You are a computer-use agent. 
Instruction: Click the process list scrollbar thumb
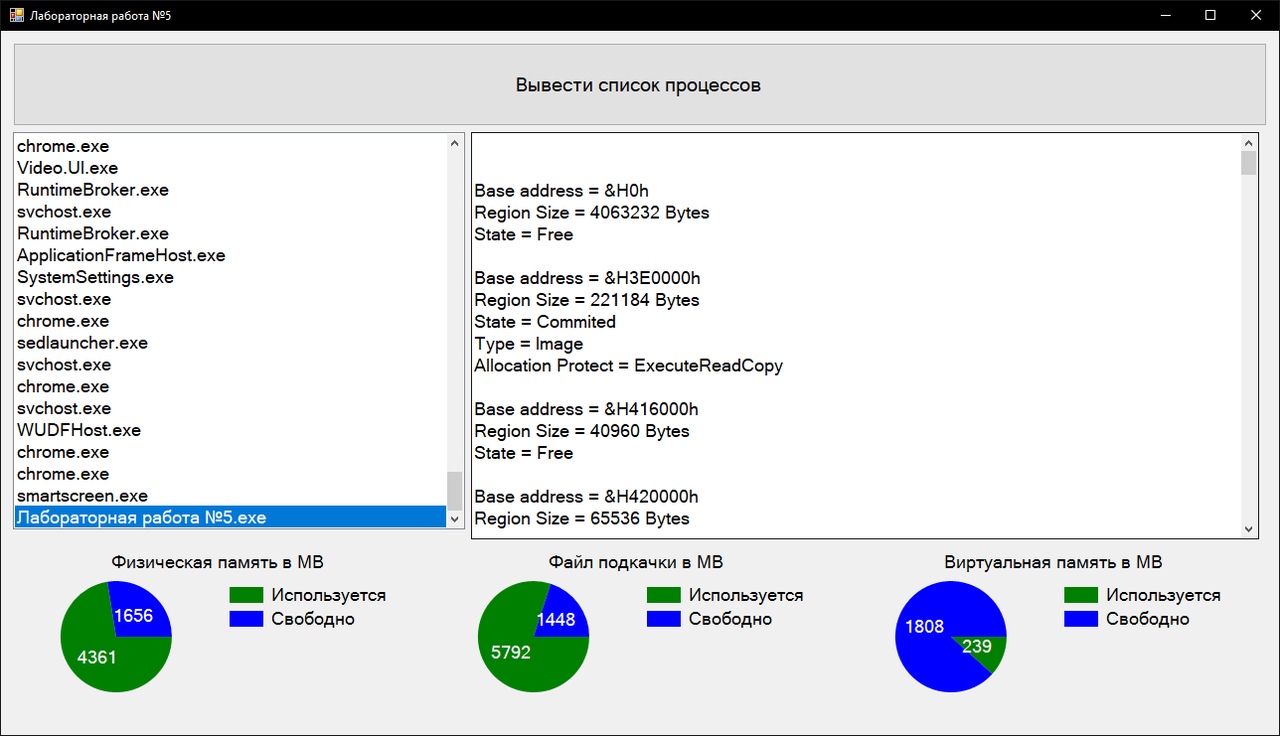[455, 490]
